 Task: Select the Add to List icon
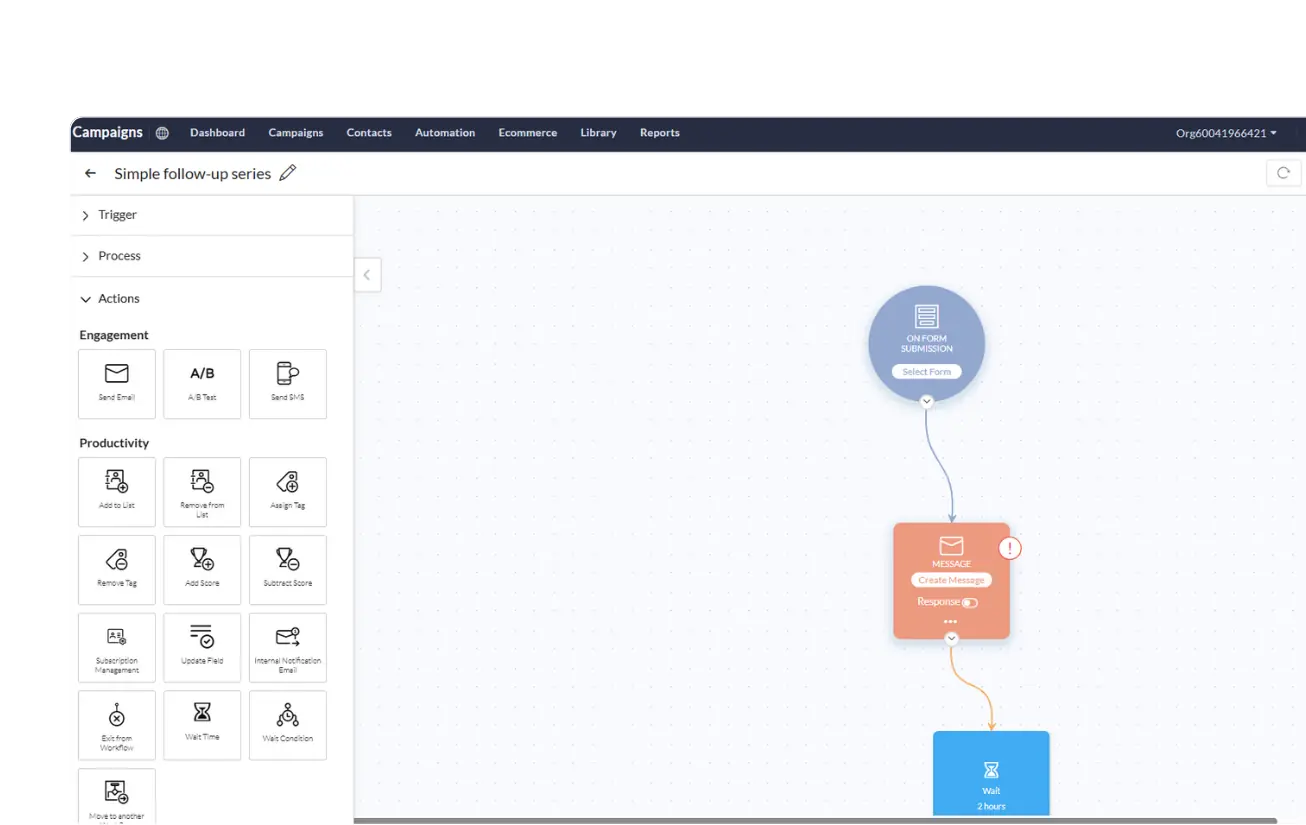tap(117, 482)
